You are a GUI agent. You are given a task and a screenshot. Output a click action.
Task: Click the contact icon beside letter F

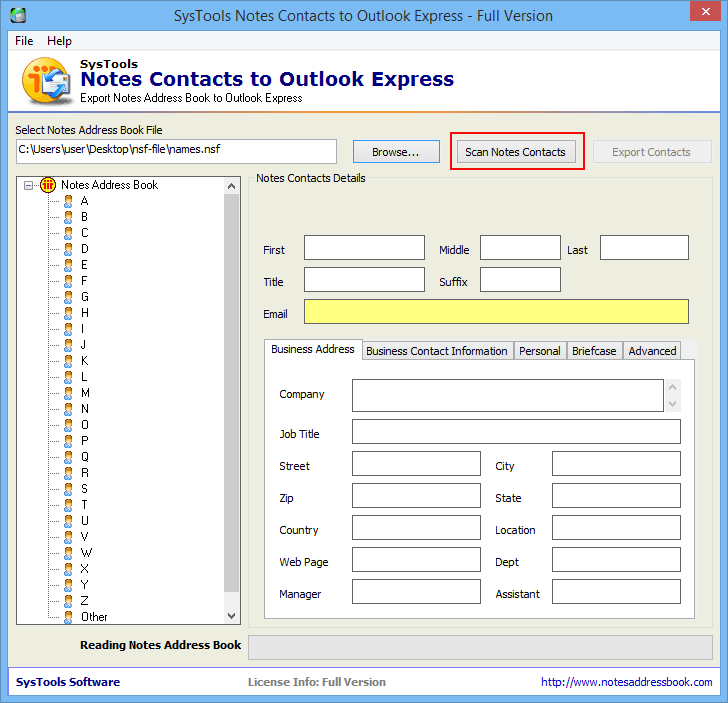68,281
